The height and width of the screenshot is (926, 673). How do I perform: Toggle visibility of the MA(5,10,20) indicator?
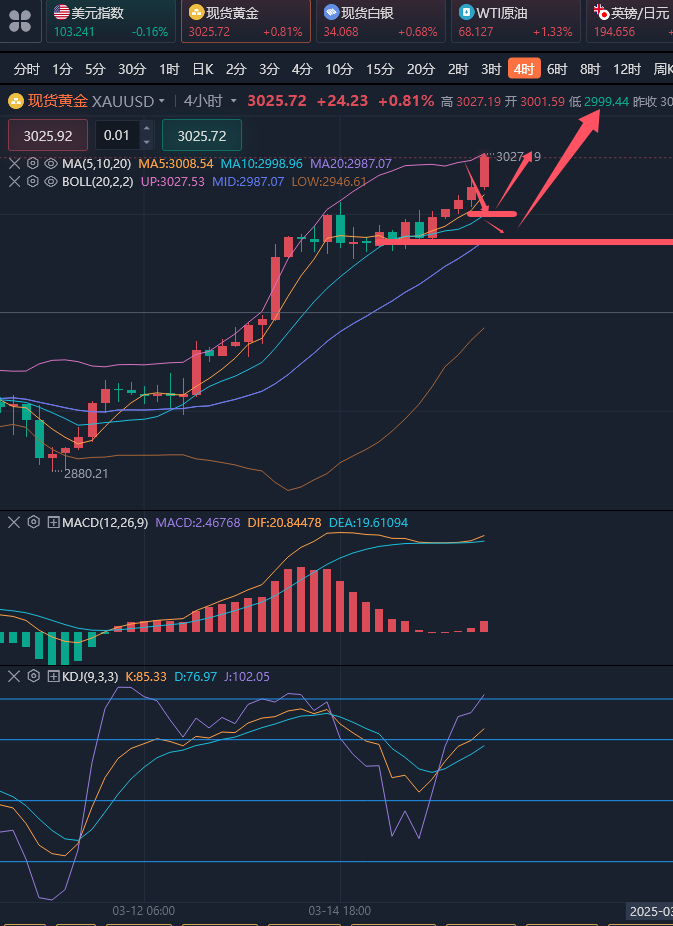(51, 164)
